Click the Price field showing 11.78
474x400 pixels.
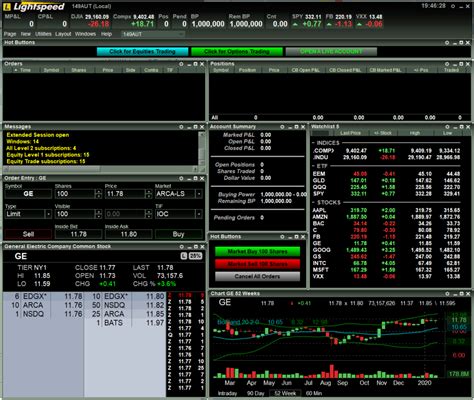[x=125, y=194]
